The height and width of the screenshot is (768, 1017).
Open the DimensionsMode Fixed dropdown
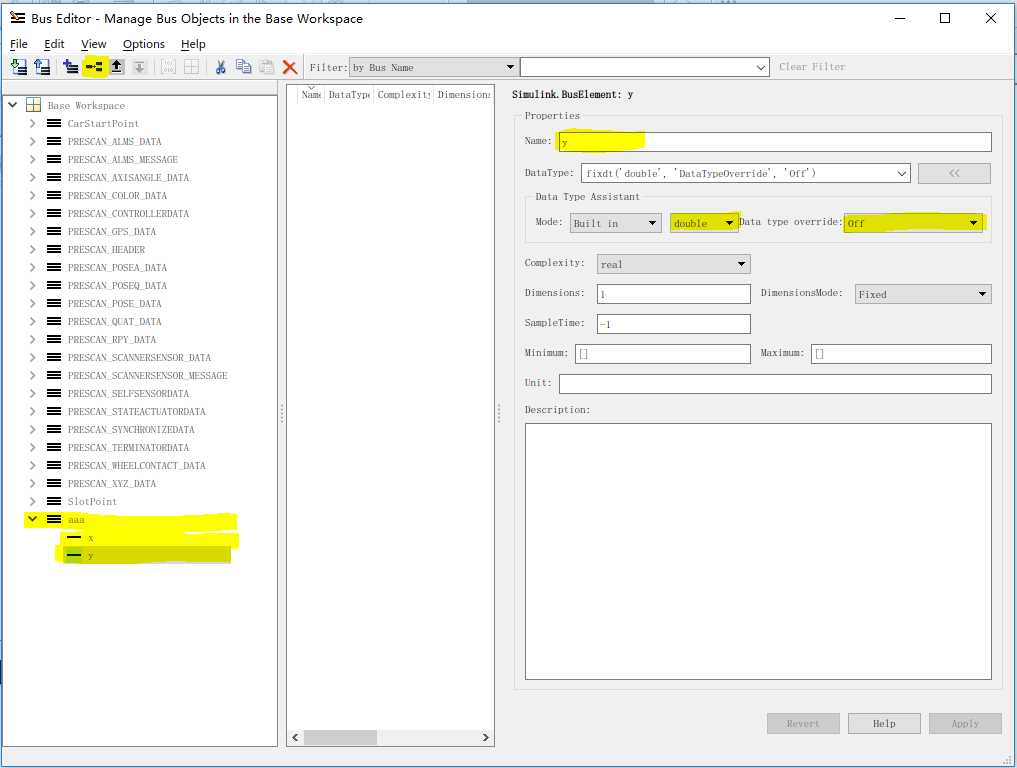coord(923,294)
